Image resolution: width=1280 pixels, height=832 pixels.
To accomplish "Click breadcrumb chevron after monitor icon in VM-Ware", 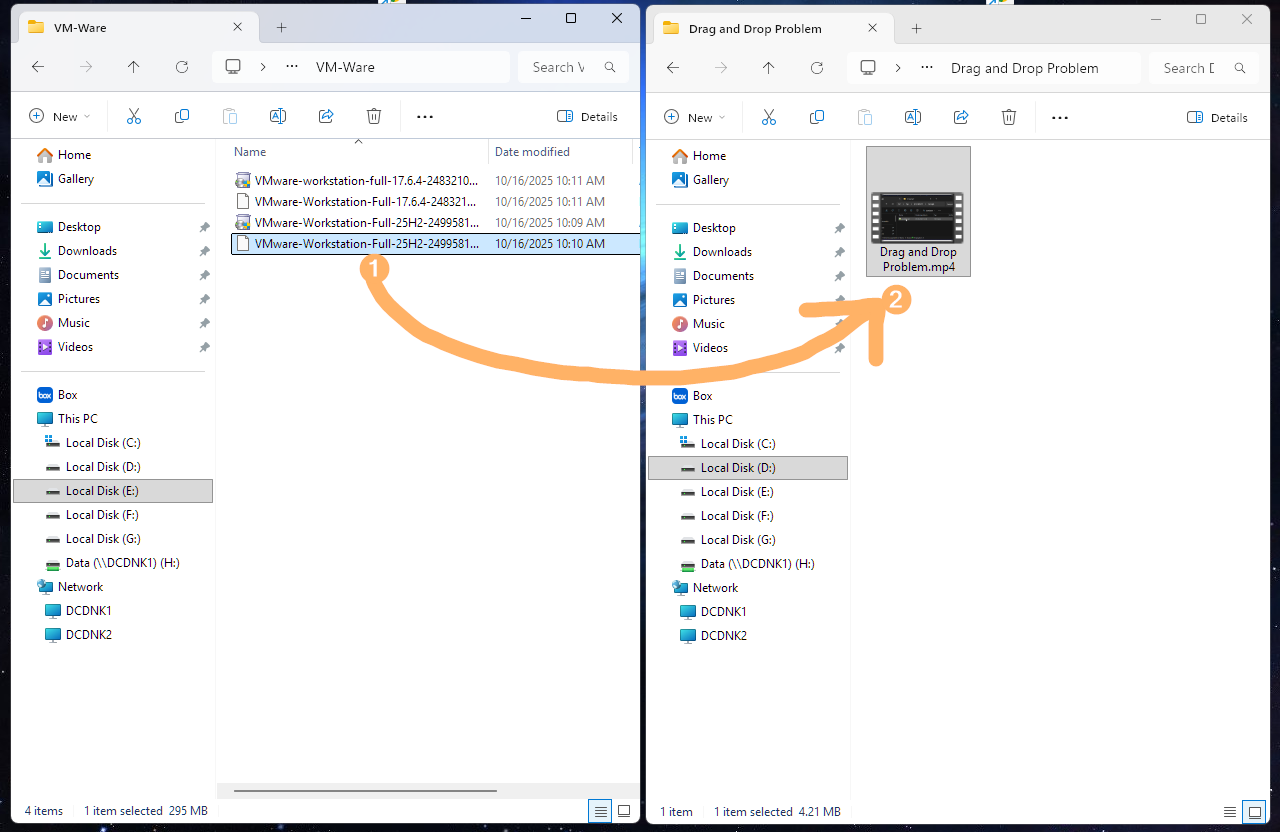I will (x=264, y=67).
